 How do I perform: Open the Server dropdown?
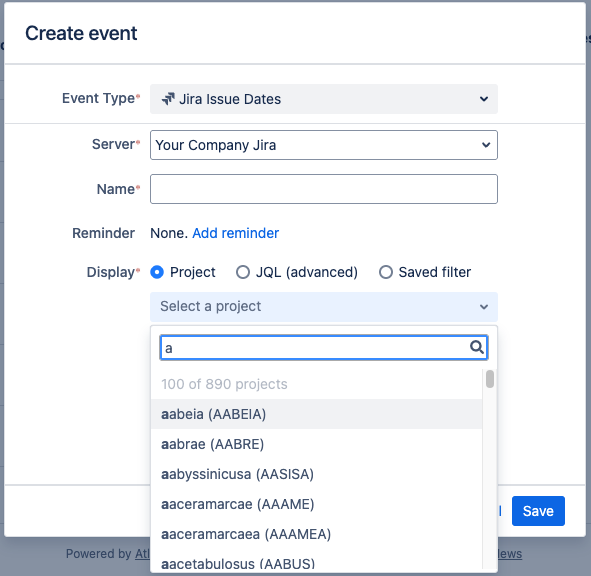(324, 145)
